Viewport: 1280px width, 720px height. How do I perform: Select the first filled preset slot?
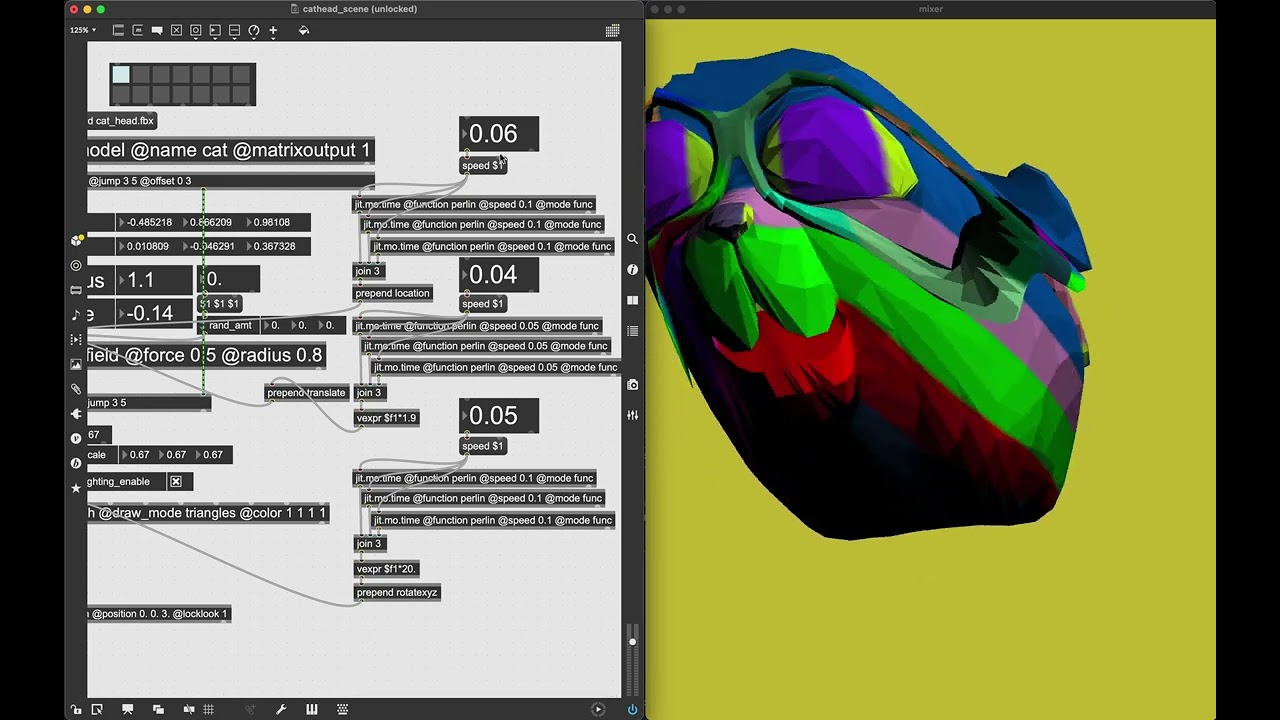pyautogui.click(x=120, y=74)
